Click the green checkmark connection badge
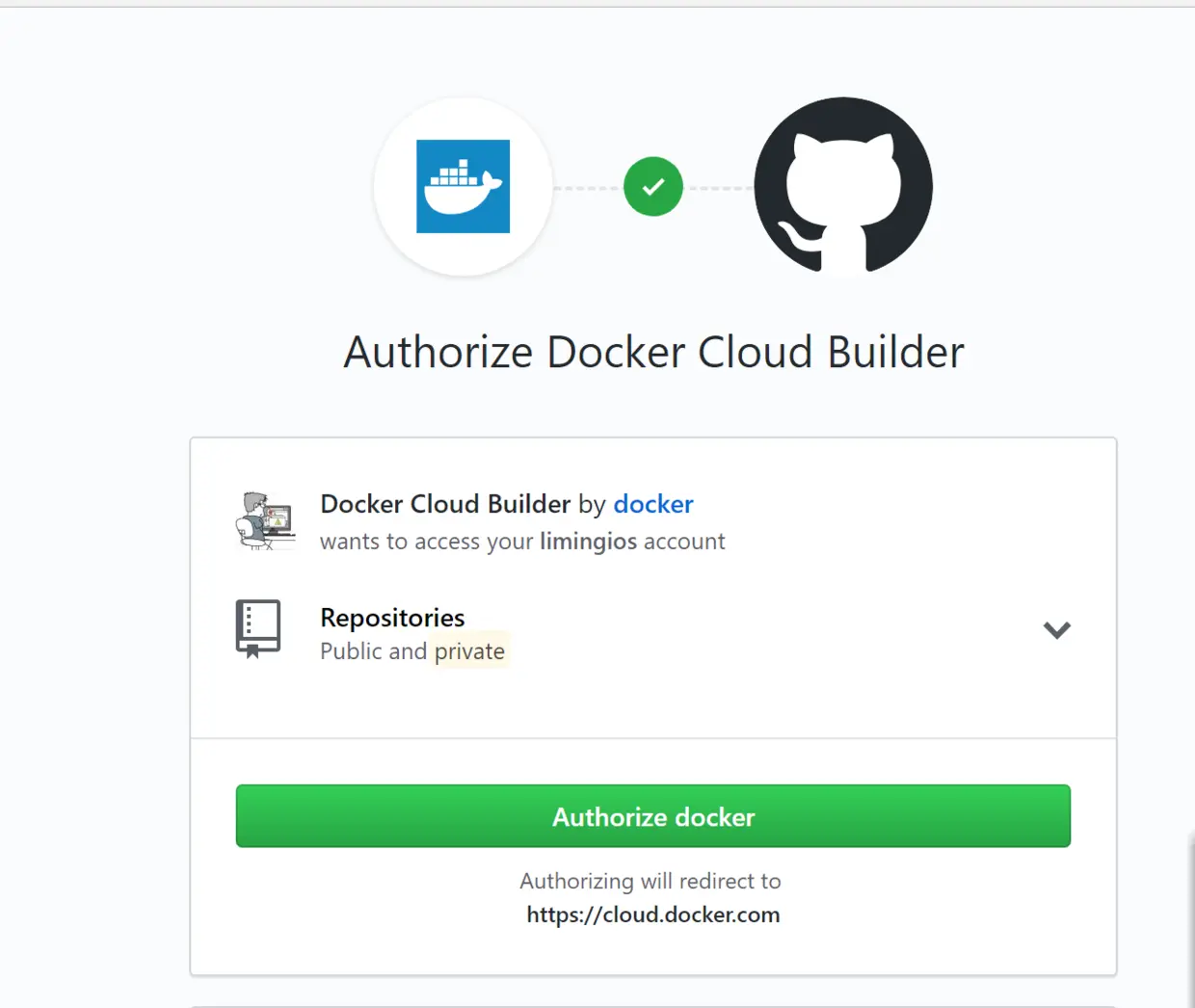The width and height of the screenshot is (1195, 1008). (653, 186)
